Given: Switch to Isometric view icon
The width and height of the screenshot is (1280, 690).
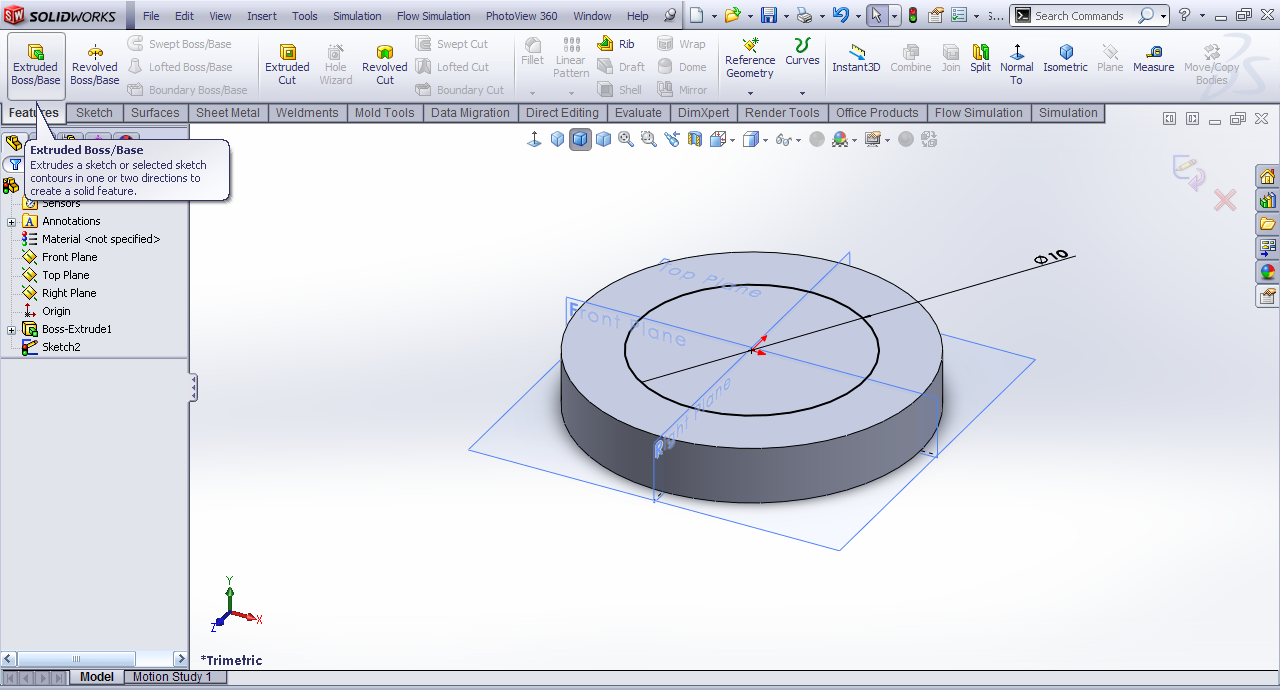Looking at the screenshot, I should (1065, 59).
